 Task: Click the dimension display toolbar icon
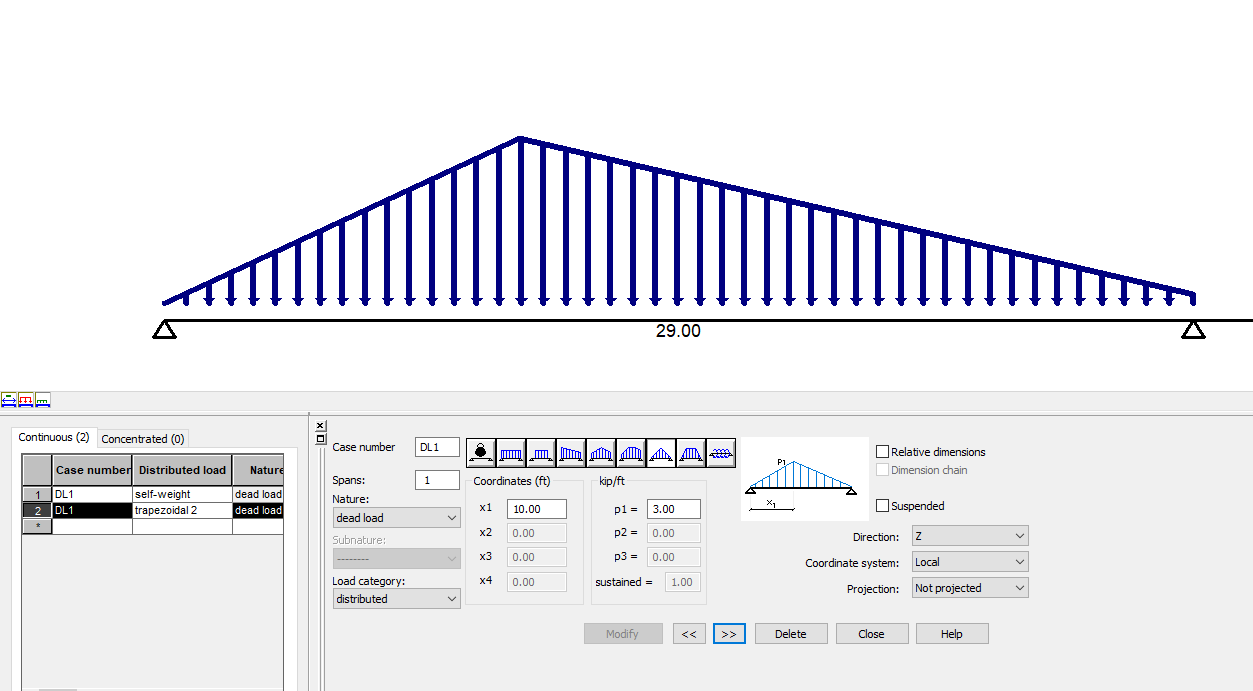9,399
